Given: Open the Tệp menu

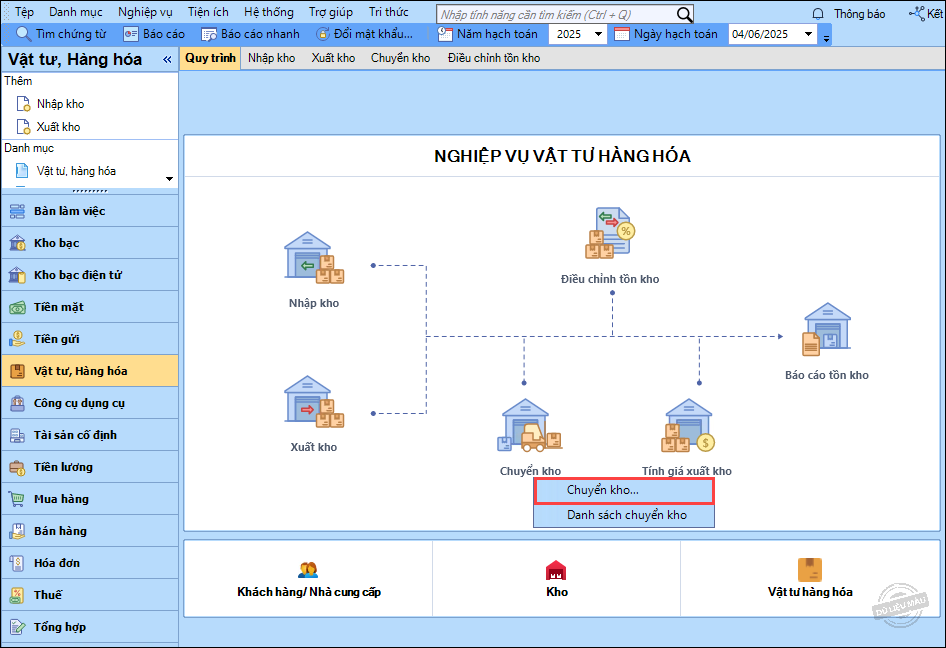Looking at the screenshot, I should 24,12.
